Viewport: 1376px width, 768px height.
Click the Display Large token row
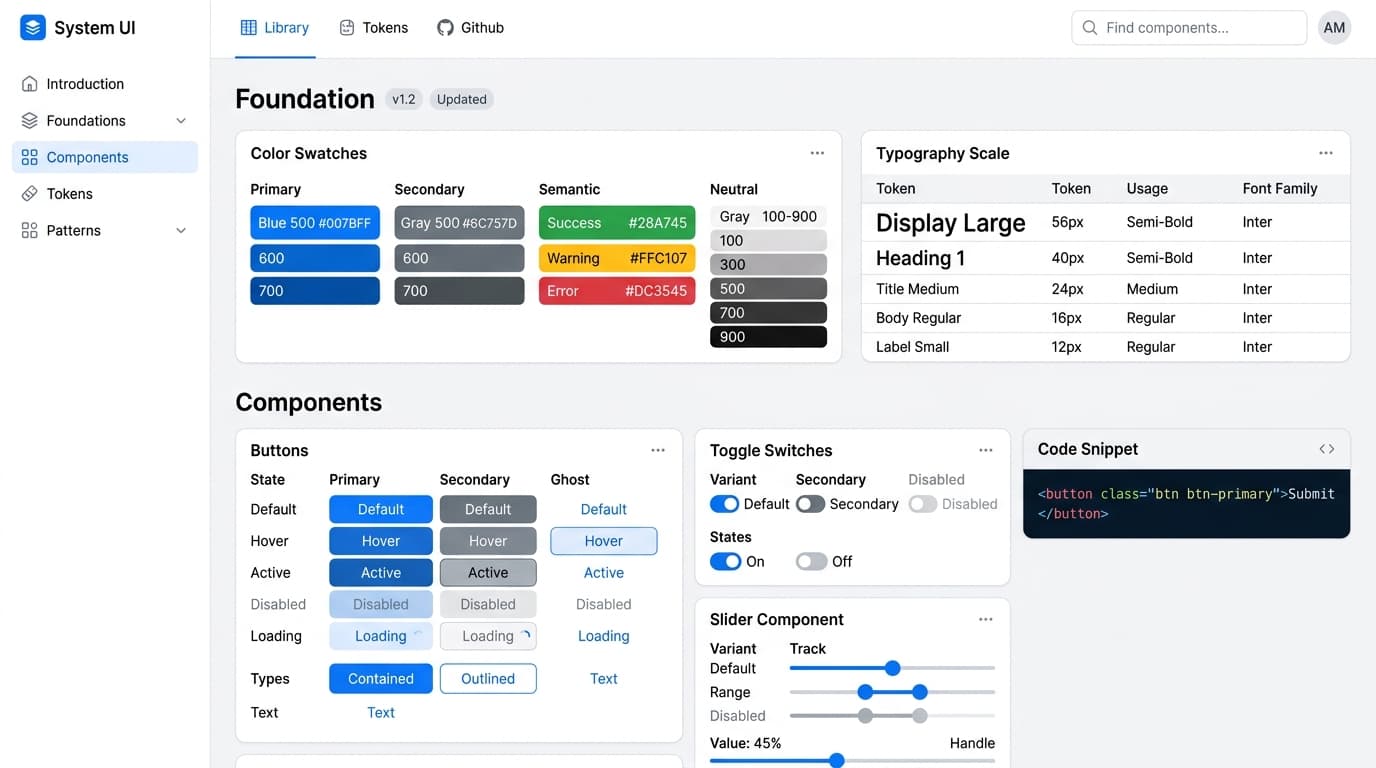(1106, 222)
